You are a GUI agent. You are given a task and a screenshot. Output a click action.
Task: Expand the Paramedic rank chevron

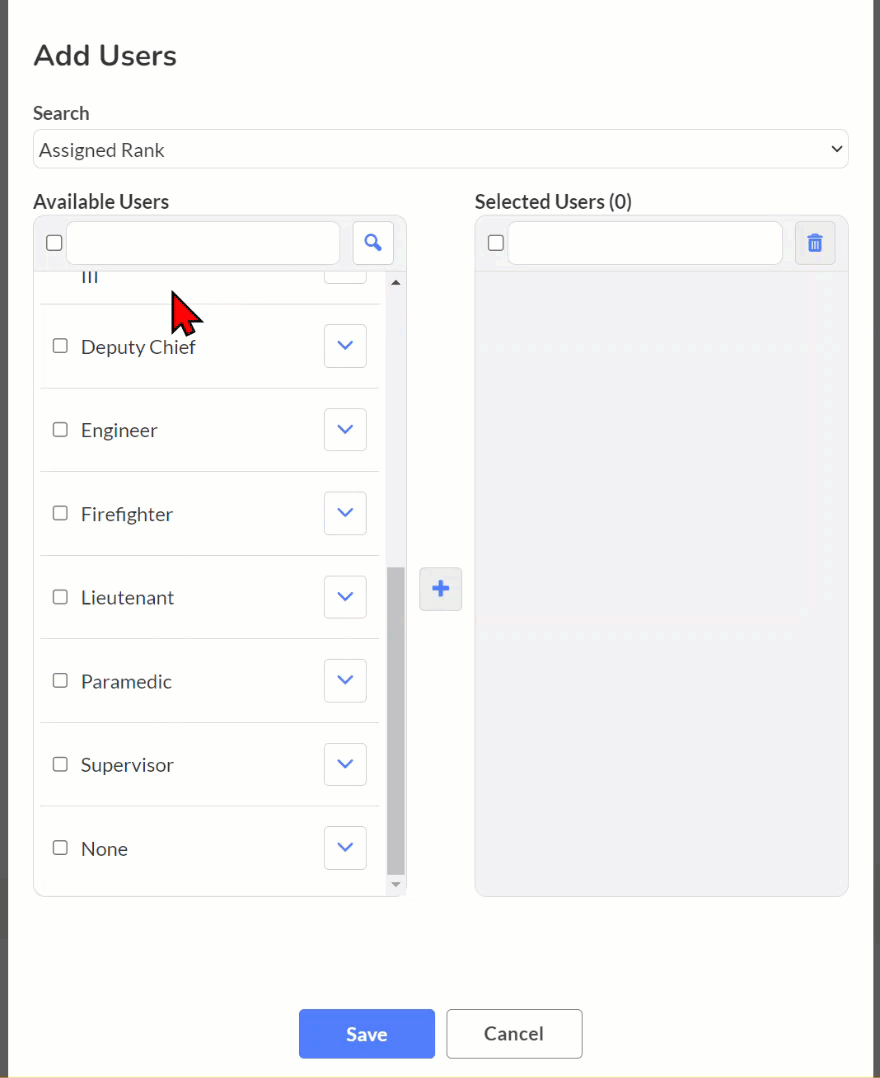click(x=345, y=681)
